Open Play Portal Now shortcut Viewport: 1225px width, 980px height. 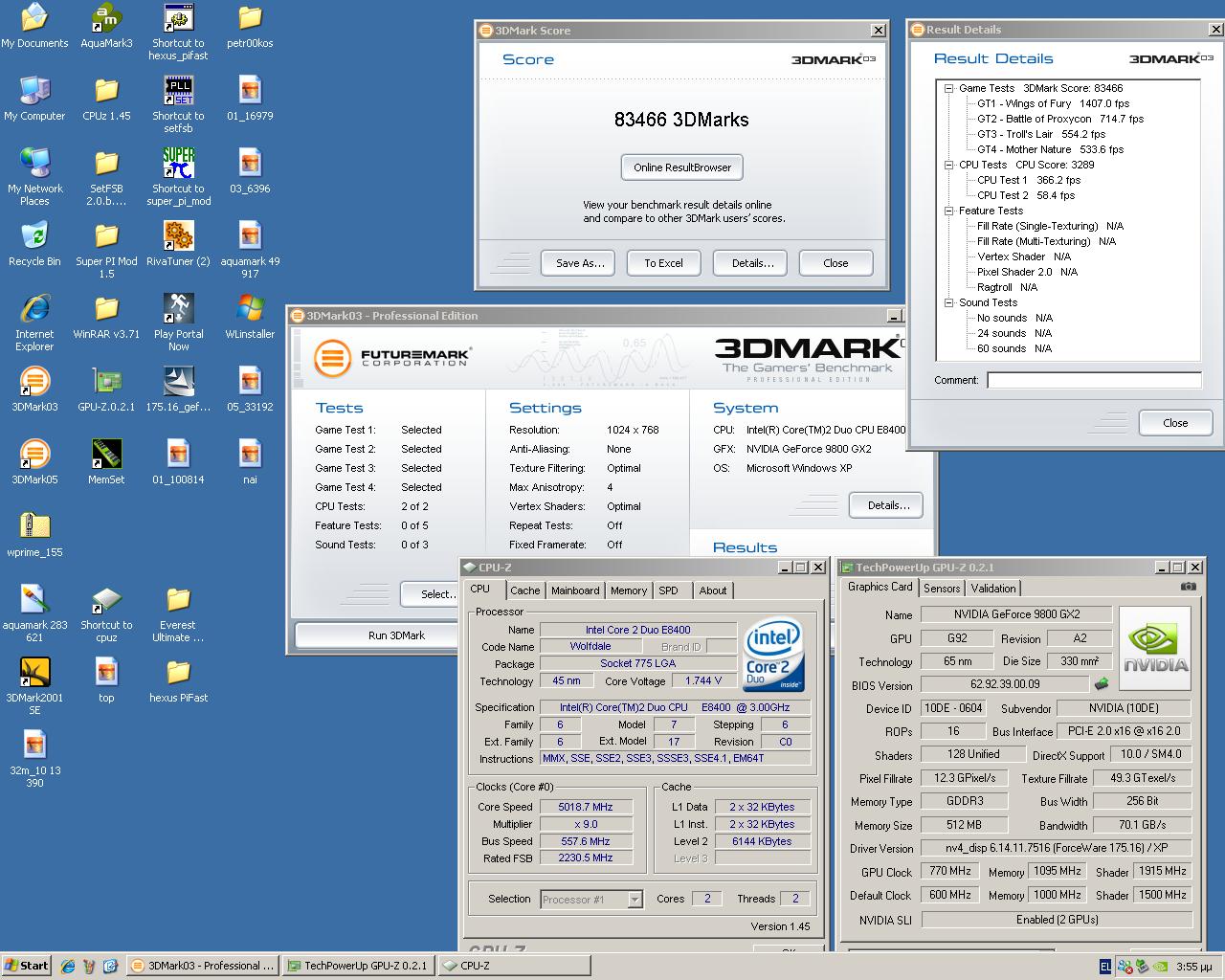pos(178,323)
